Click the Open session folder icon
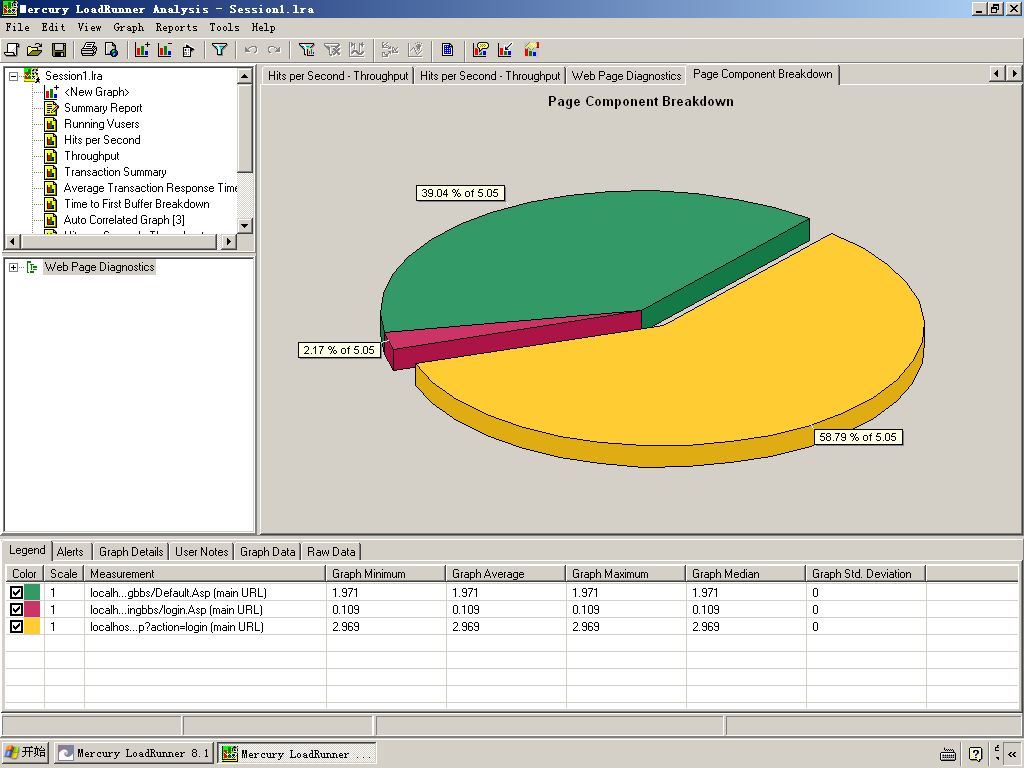Screen dimensions: 1024x768 tap(35, 50)
